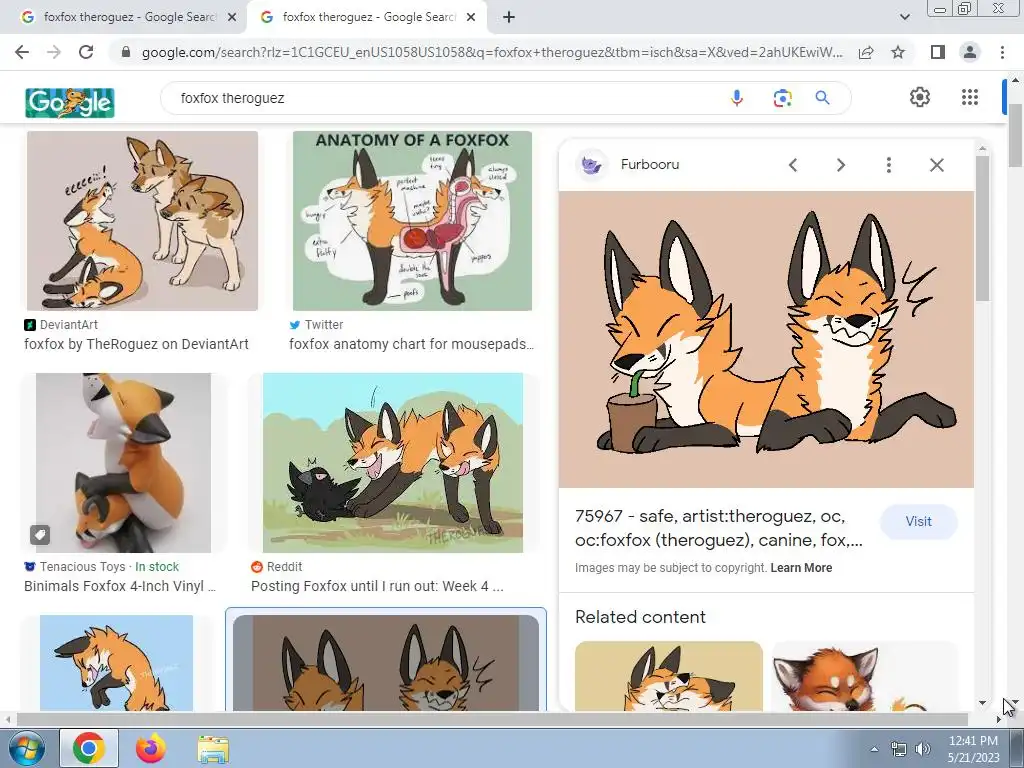Screen dimensions: 1024x768
Task: Open the 75967 safe artist:theroguez title link
Action: (718, 528)
